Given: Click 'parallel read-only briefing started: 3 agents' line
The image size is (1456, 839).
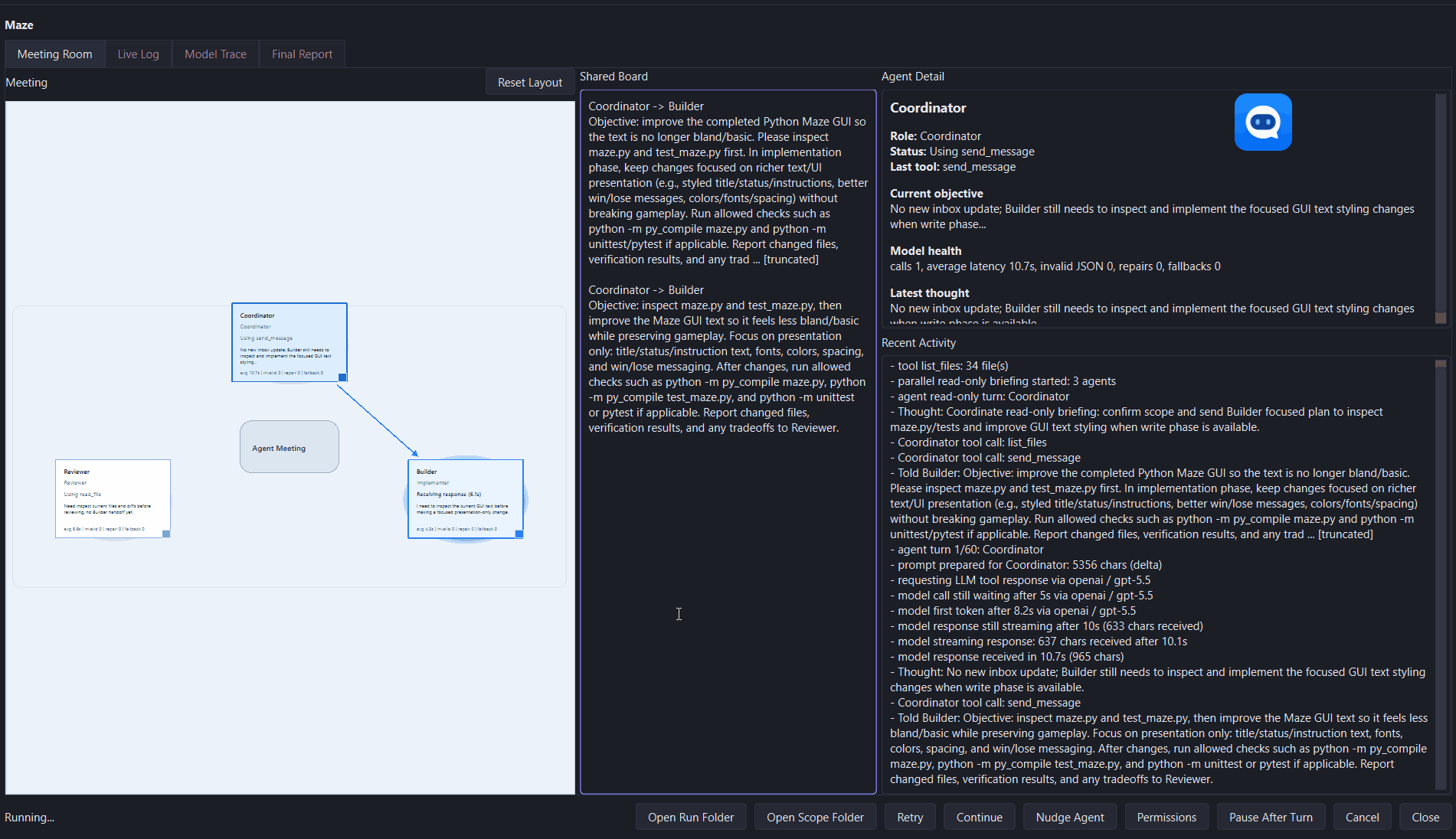Looking at the screenshot, I should point(1003,381).
